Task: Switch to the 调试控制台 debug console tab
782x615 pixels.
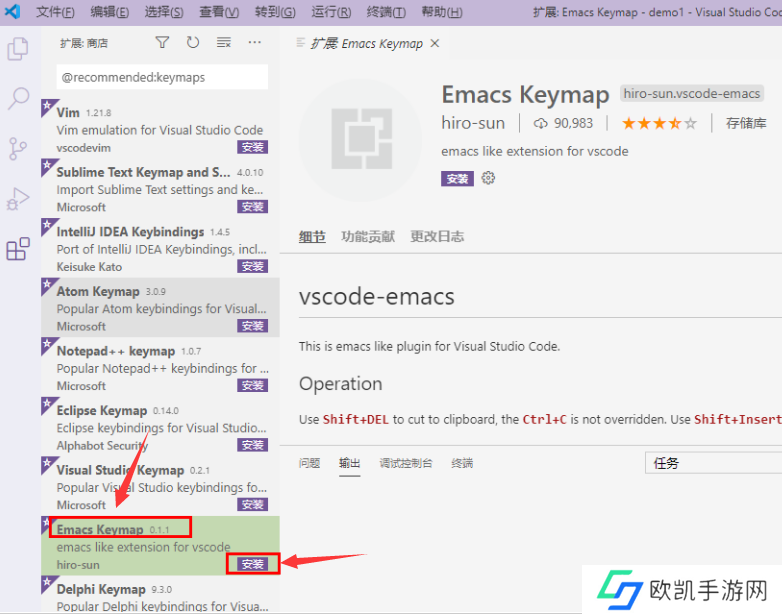Action: pos(406,463)
